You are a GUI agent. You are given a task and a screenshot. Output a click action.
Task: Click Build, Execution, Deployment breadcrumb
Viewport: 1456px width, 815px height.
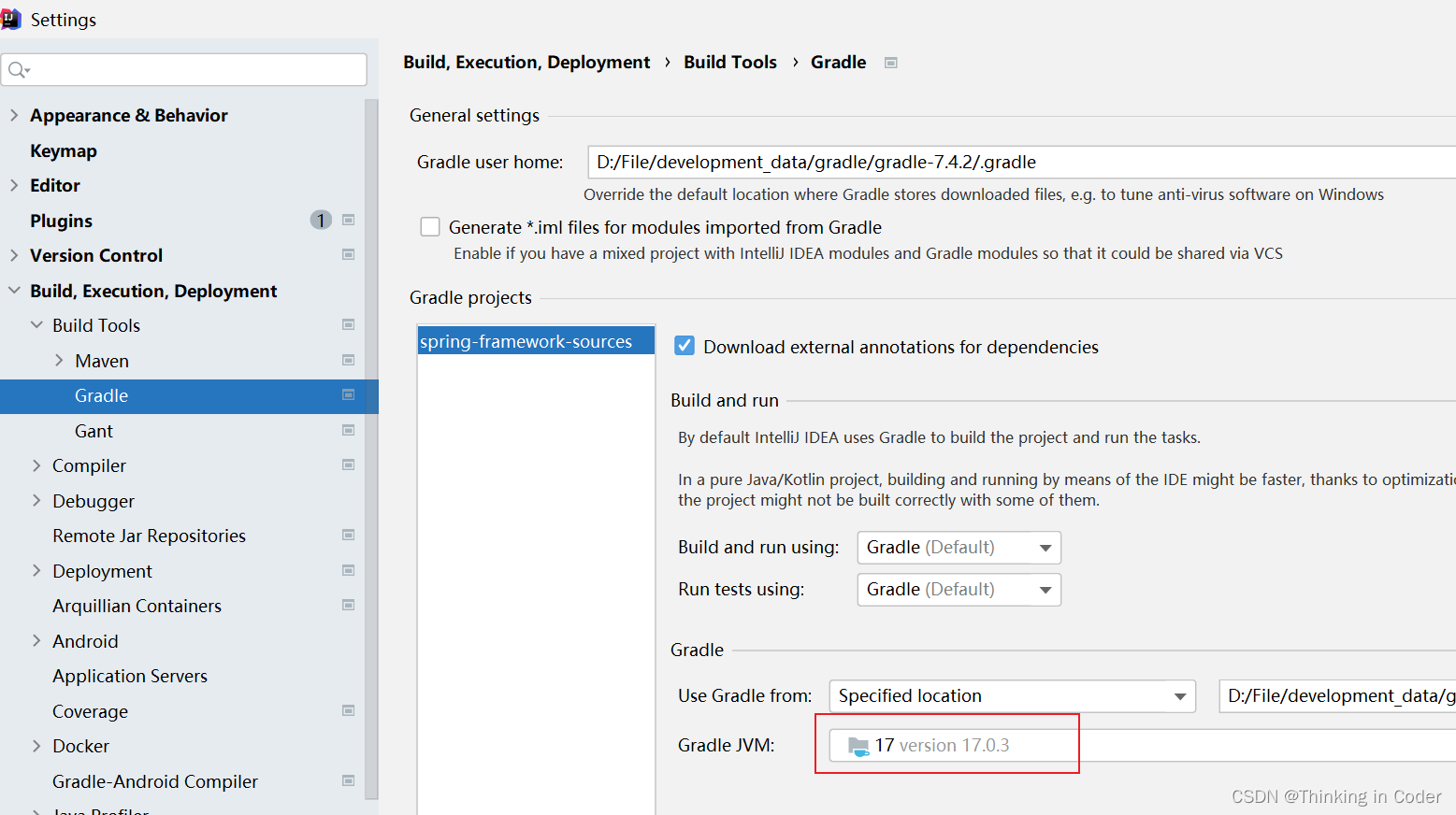click(x=526, y=63)
